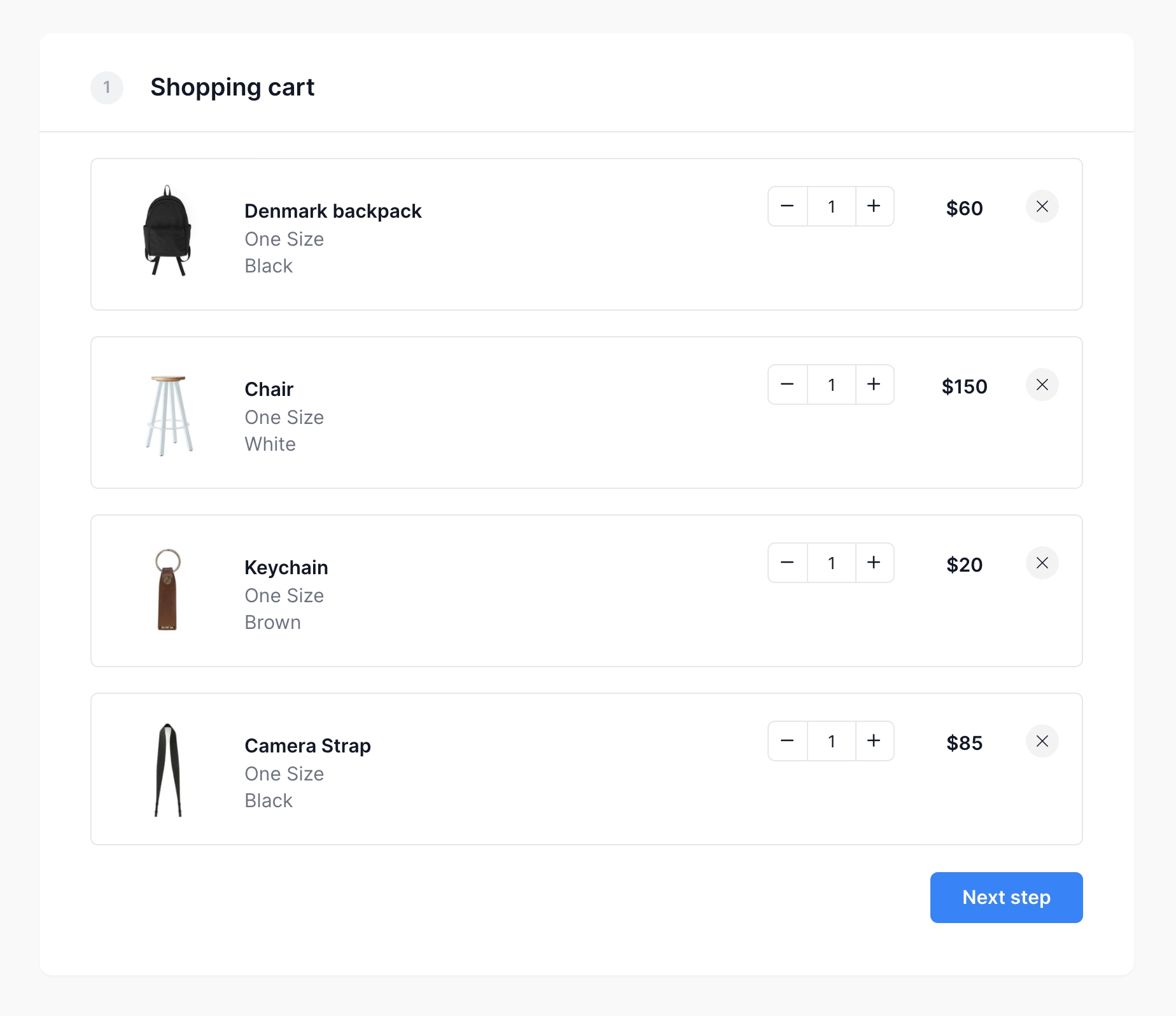Image resolution: width=1176 pixels, height=1016 pixels.
Task: Select the Chair quantity number field
Action: point(831,385)
